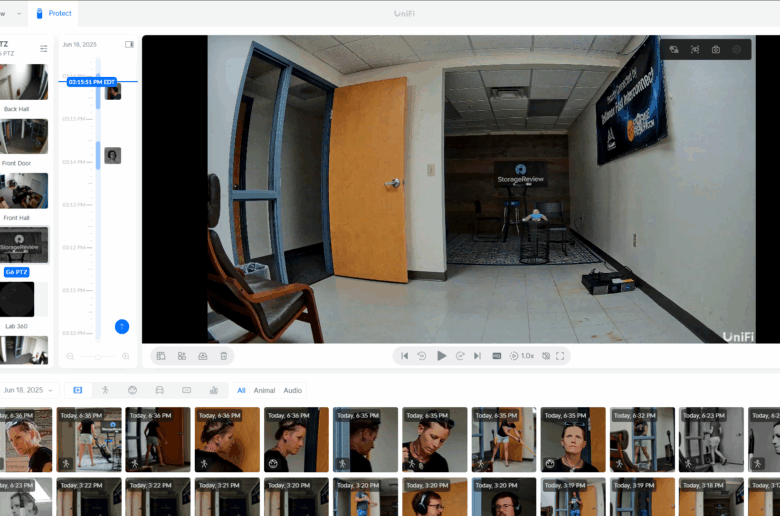Open the Protect application tab
The image size is (780, 516).
coord(54,13)
